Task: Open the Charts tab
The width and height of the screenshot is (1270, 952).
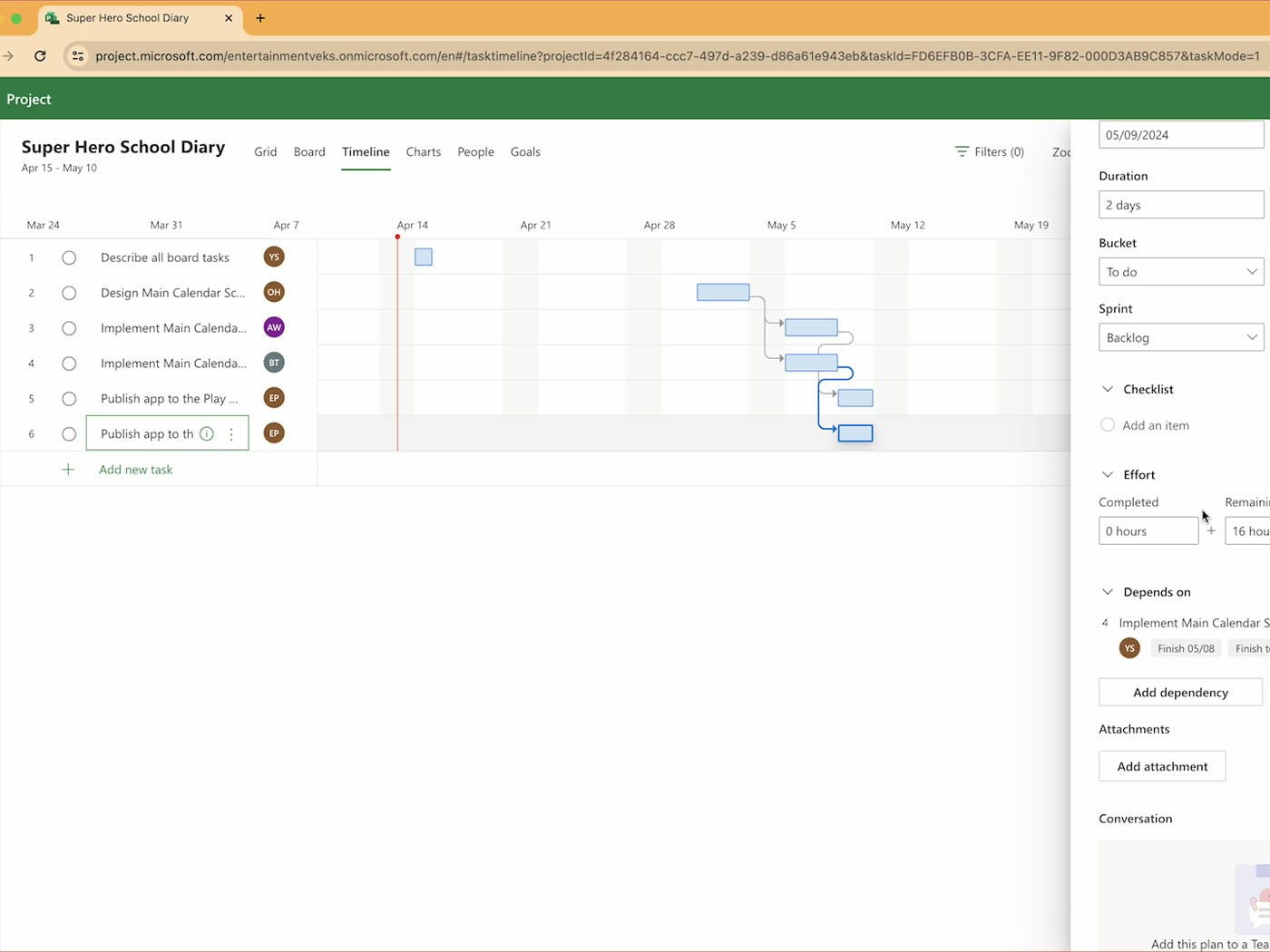Action: tap(424, 152)
